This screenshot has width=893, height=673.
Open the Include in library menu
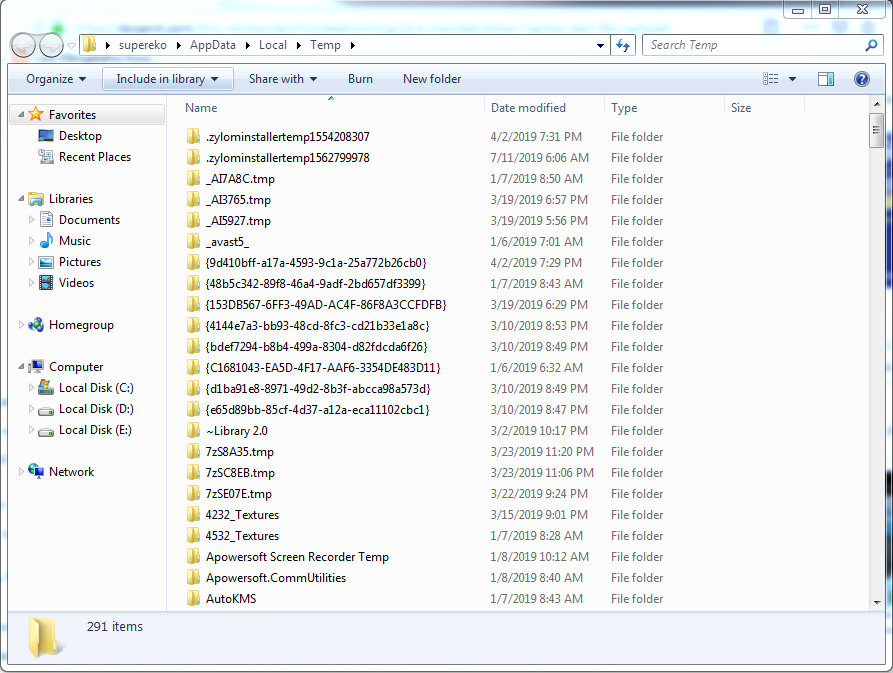(167, 78)
